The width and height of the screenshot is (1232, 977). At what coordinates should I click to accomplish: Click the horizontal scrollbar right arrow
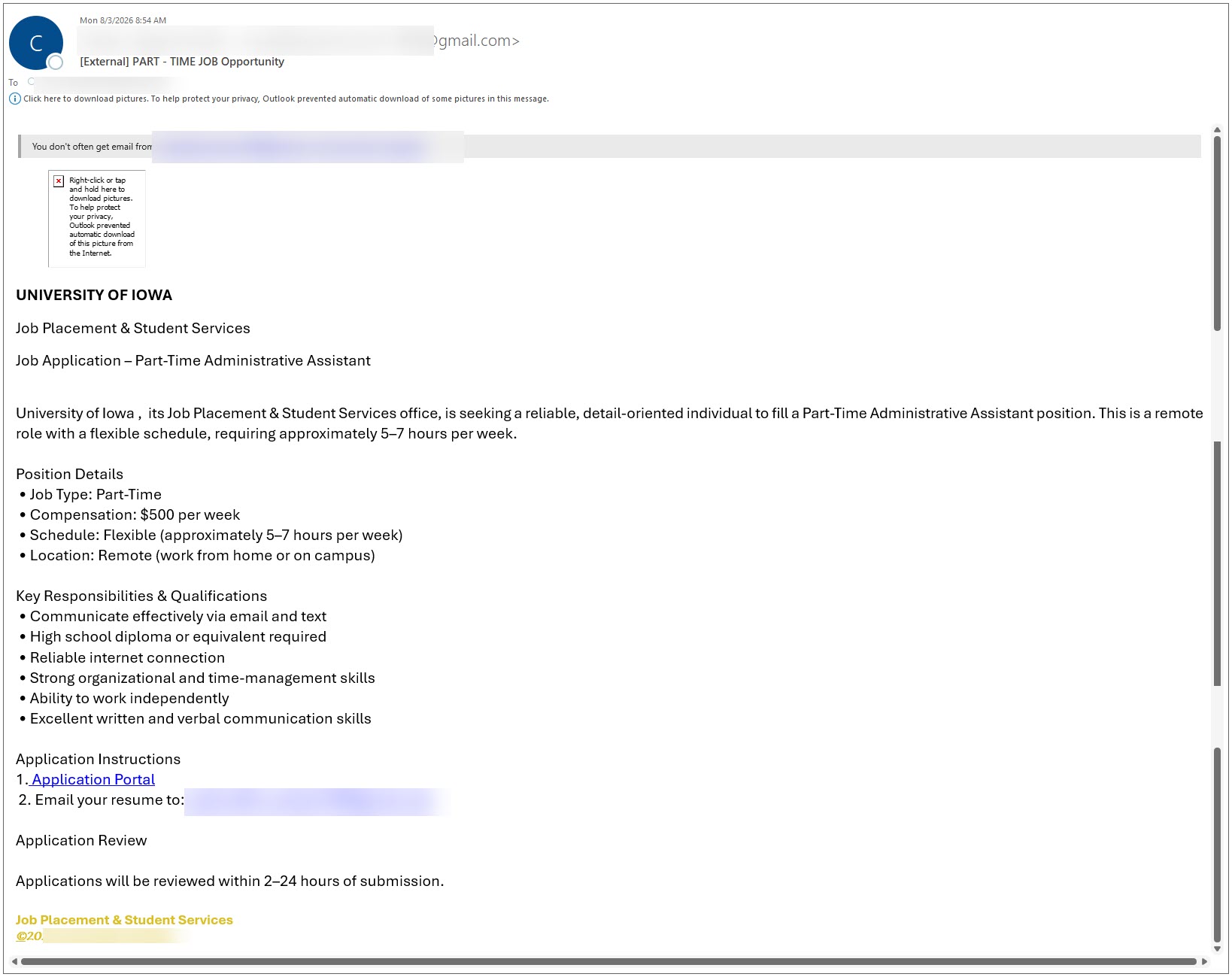(1204, 961)
